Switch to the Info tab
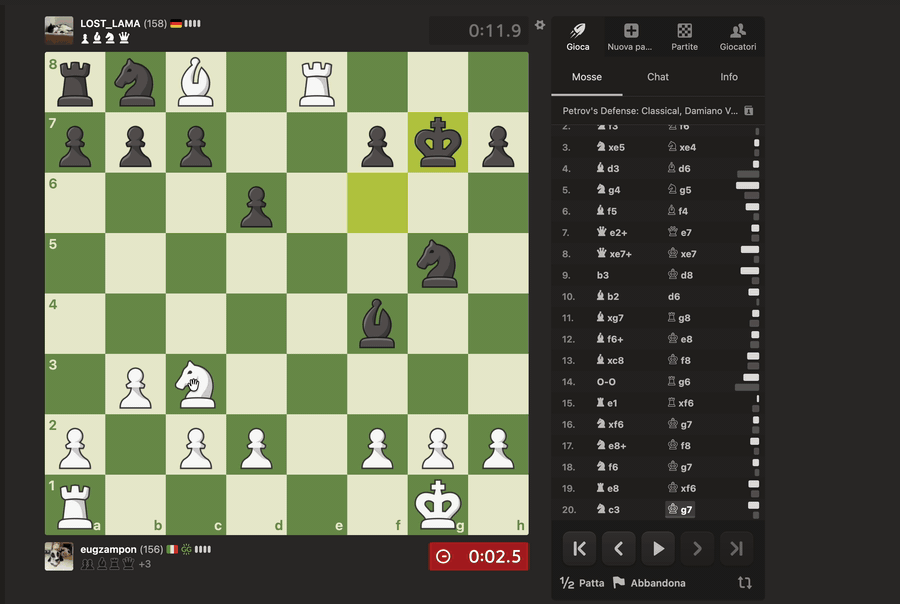 tap(729, 77)
